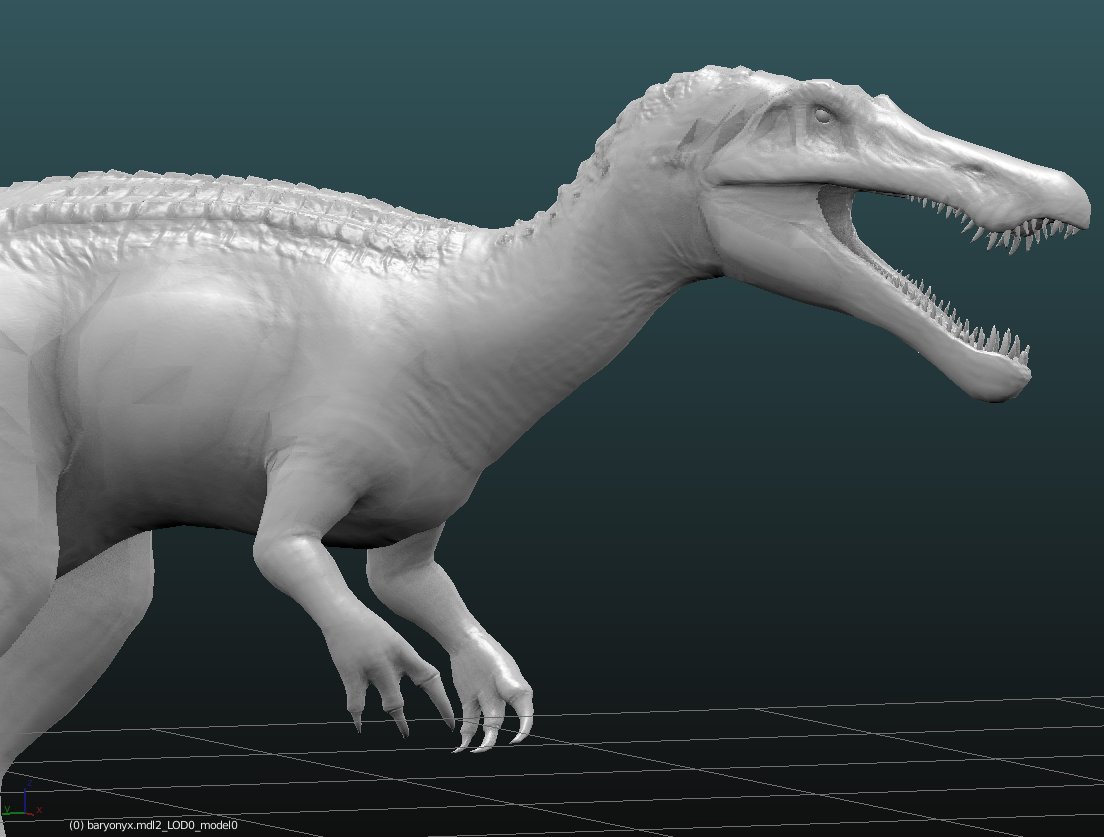Viewport: 1104px width, 837px height.
Task: Select the Y axis label on gizmo
Action: click(x=7, y=808)
